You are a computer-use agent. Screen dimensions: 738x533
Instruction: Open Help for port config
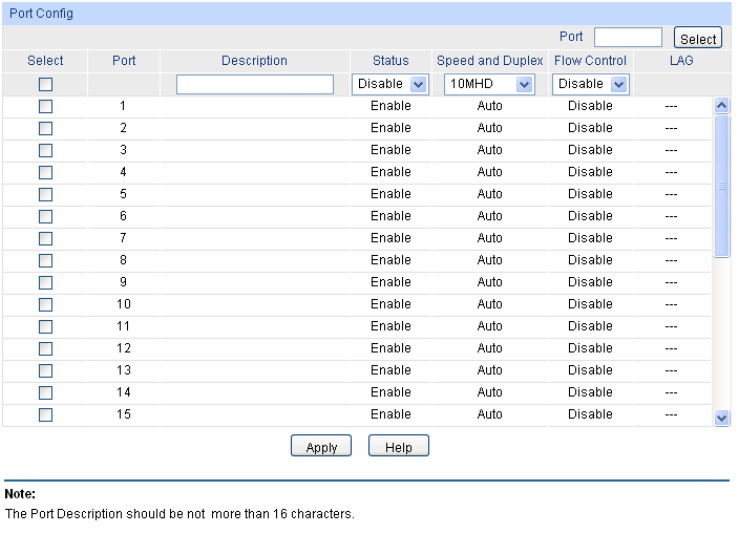pyautogui.click(x=398, y=445)
